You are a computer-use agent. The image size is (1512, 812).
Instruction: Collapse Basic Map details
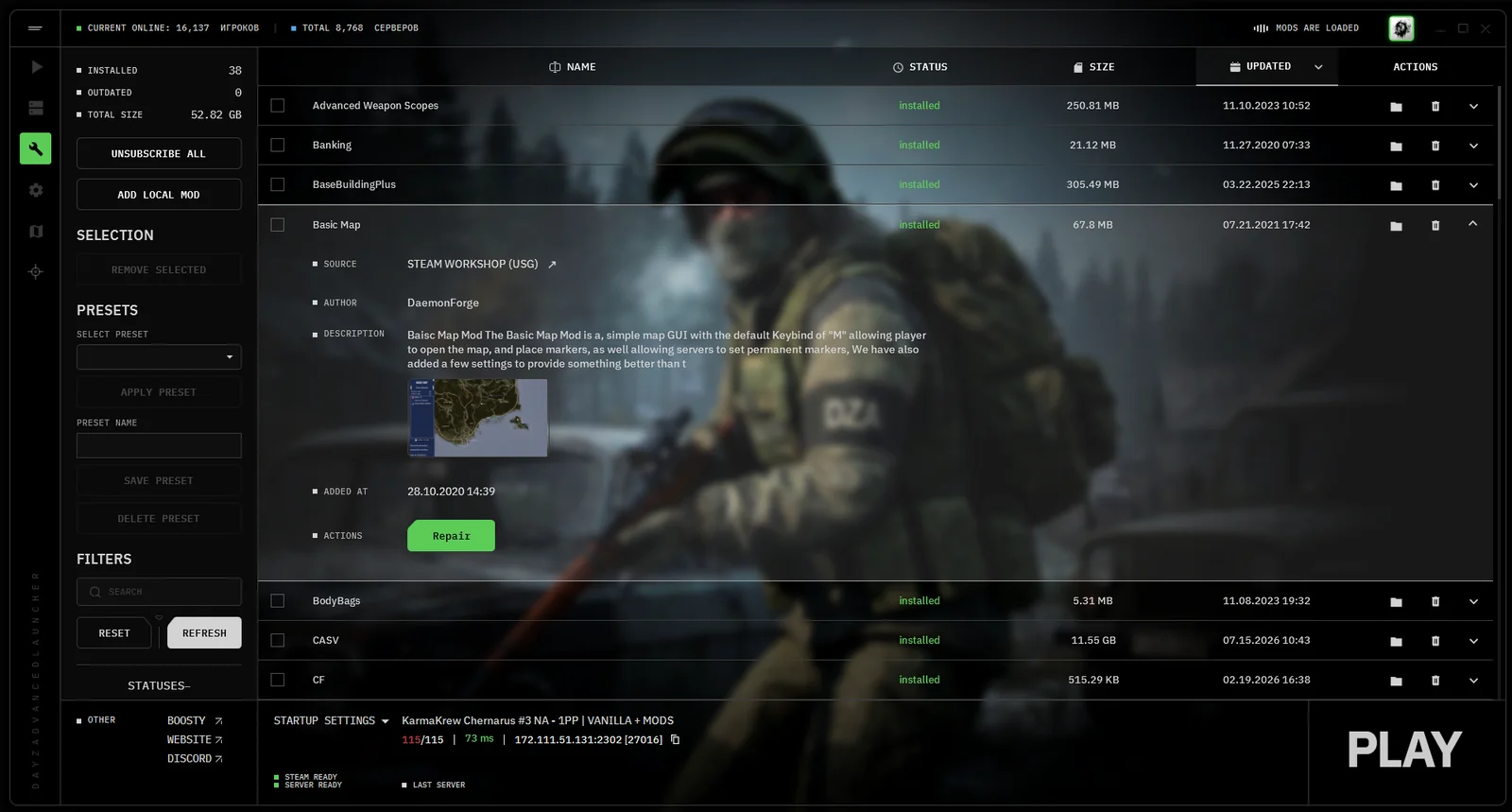click(x=1473, y=224)
